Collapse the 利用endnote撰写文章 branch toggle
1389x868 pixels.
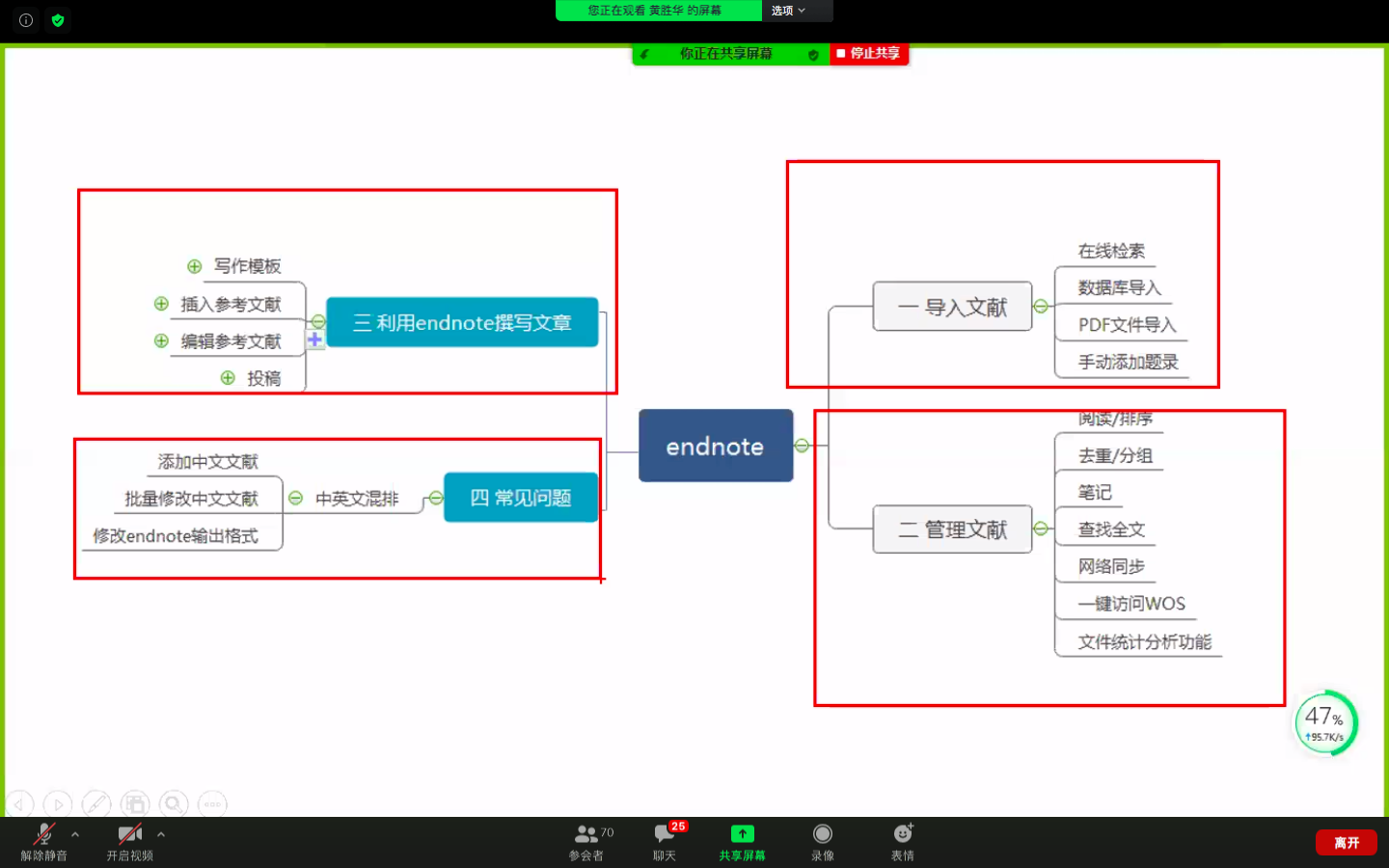point(318,322)
